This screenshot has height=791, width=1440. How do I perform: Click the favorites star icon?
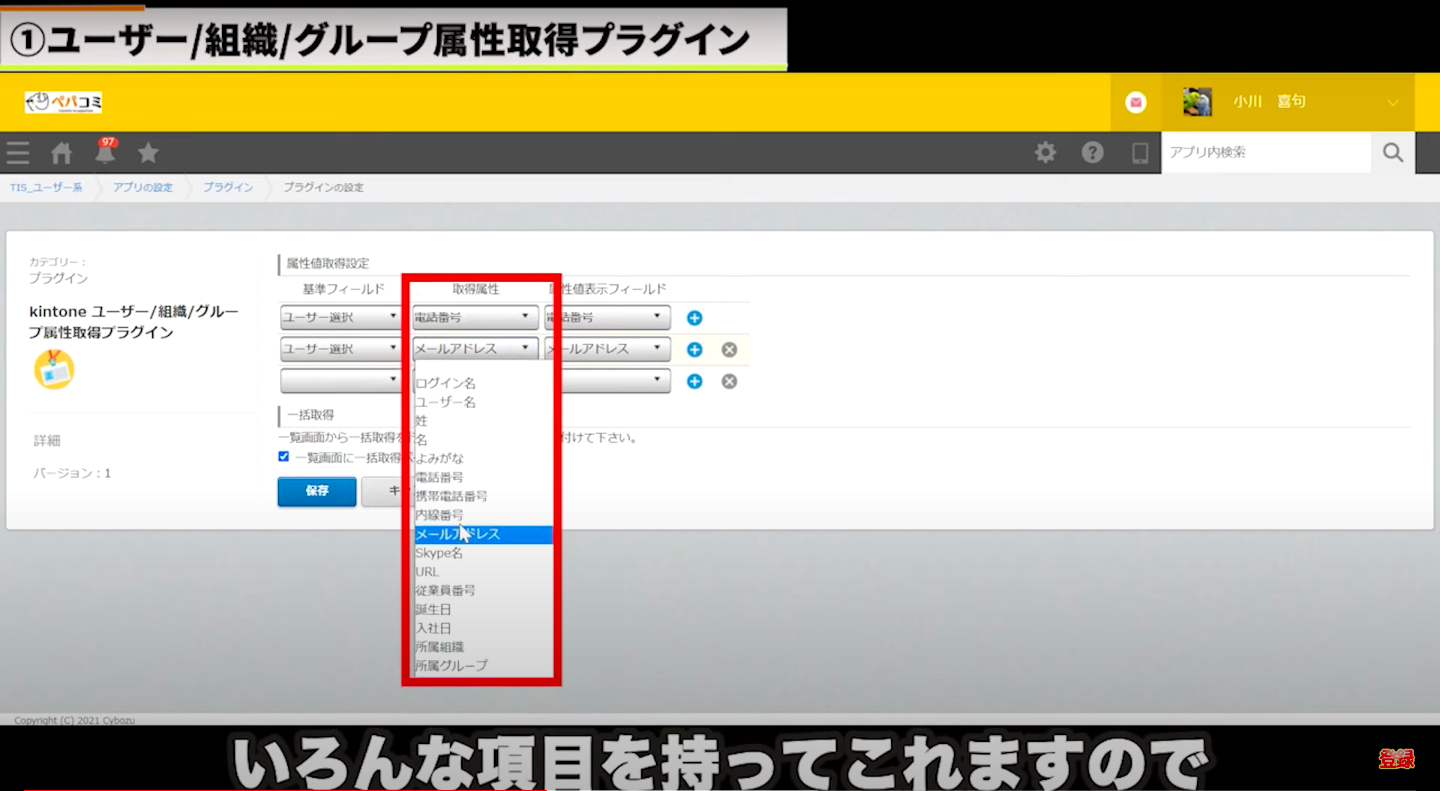click(148, 153)
